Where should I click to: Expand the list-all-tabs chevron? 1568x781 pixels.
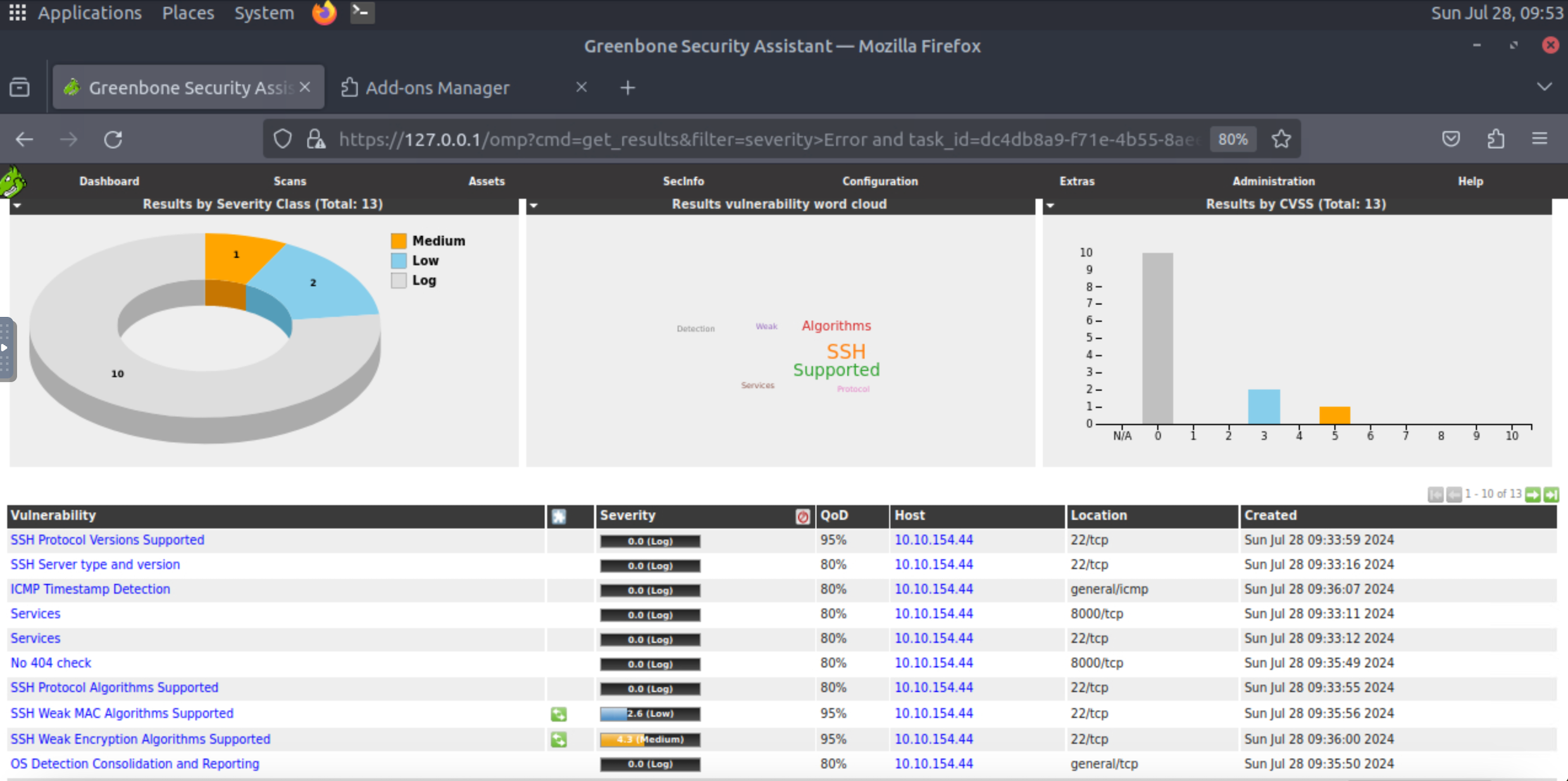1545,87
